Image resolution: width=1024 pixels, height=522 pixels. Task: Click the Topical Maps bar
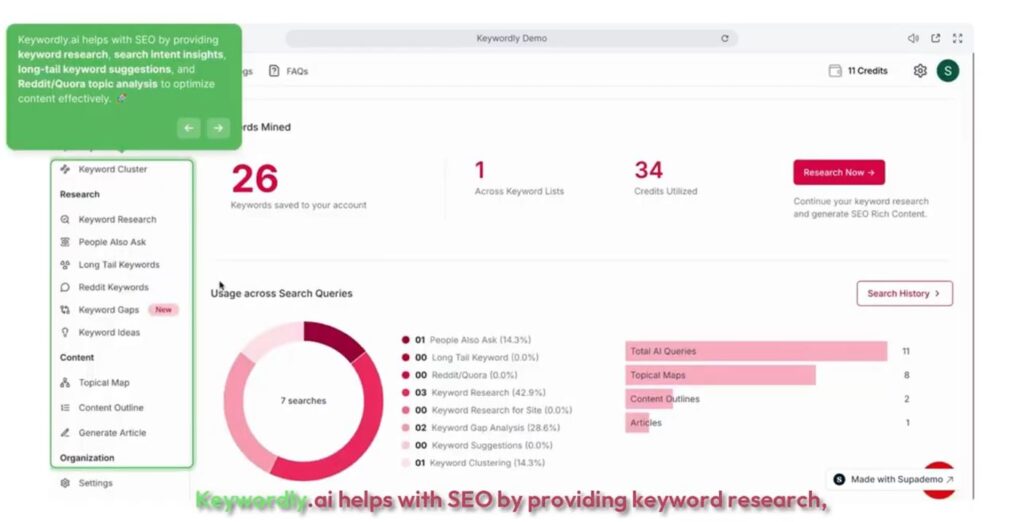720,375
